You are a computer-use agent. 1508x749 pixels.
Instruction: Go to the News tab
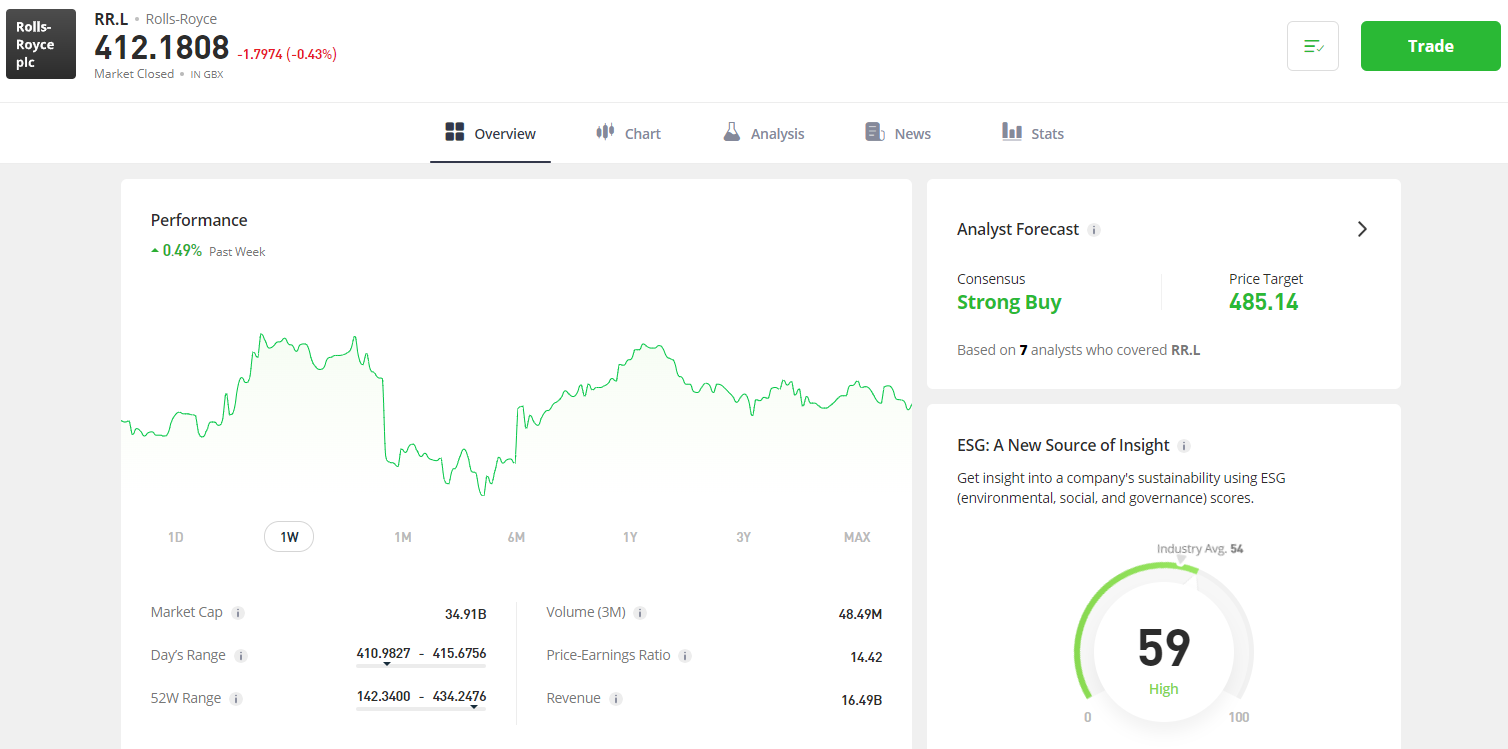[x=898, y=133]
